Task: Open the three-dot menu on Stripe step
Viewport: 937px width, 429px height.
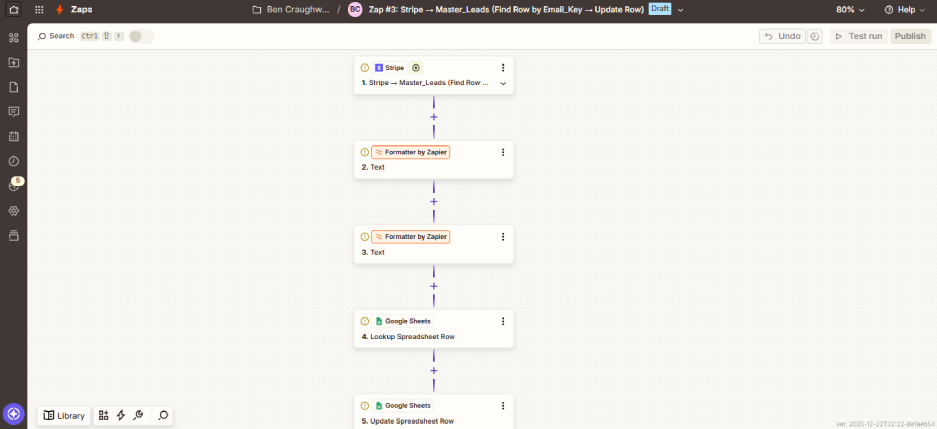Action: pos(503,68)
